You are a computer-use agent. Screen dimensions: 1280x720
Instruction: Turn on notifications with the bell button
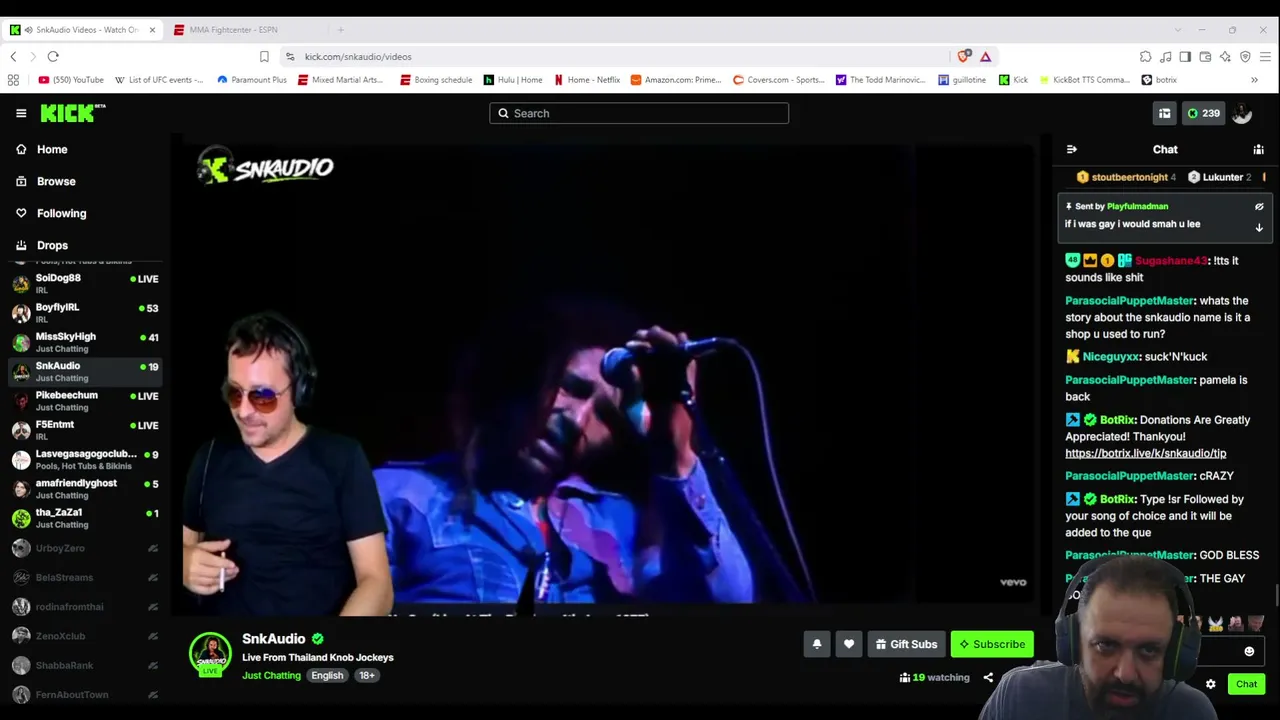[817, 645]
